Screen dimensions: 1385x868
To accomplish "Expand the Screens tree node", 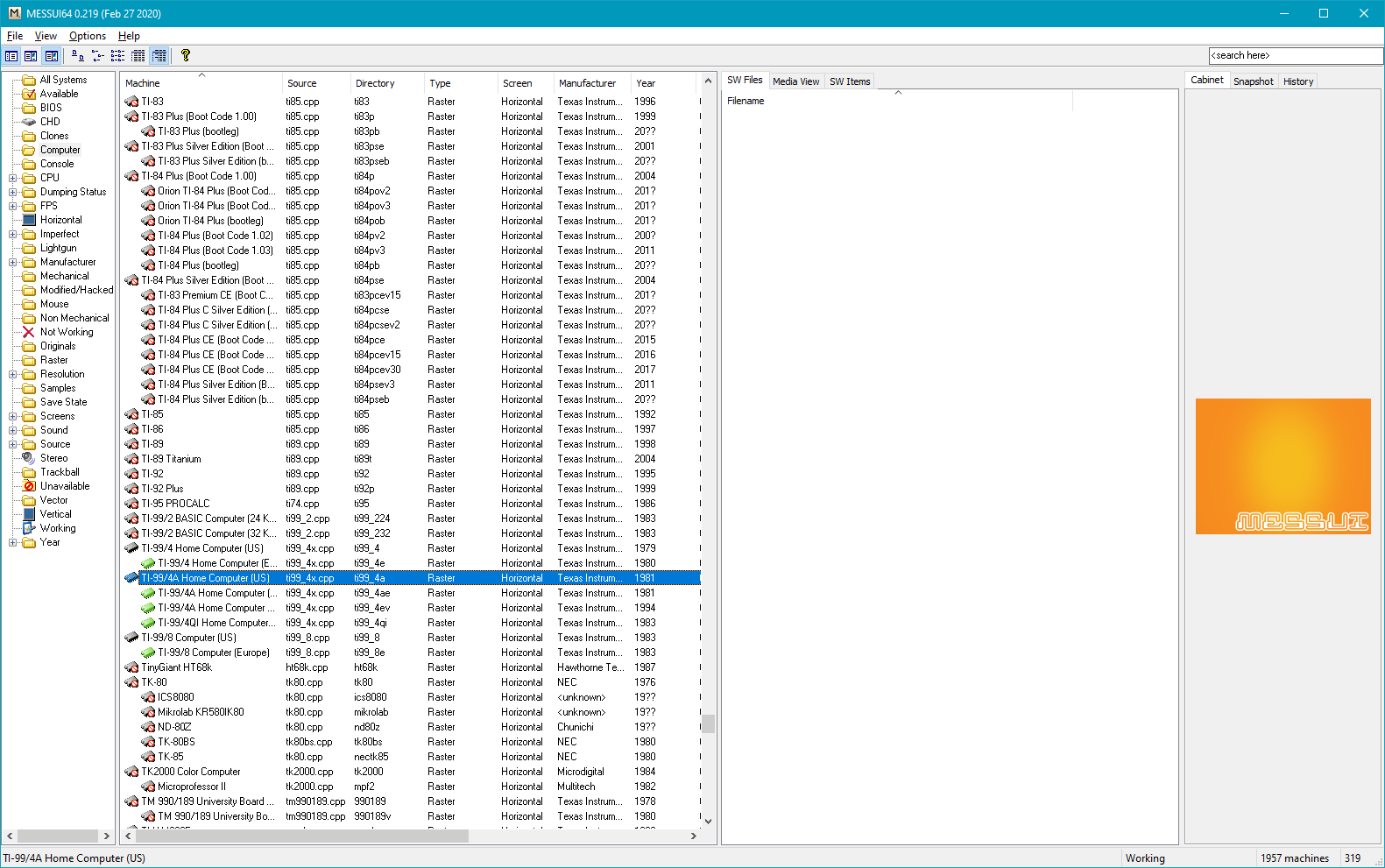I will [13, 416].
